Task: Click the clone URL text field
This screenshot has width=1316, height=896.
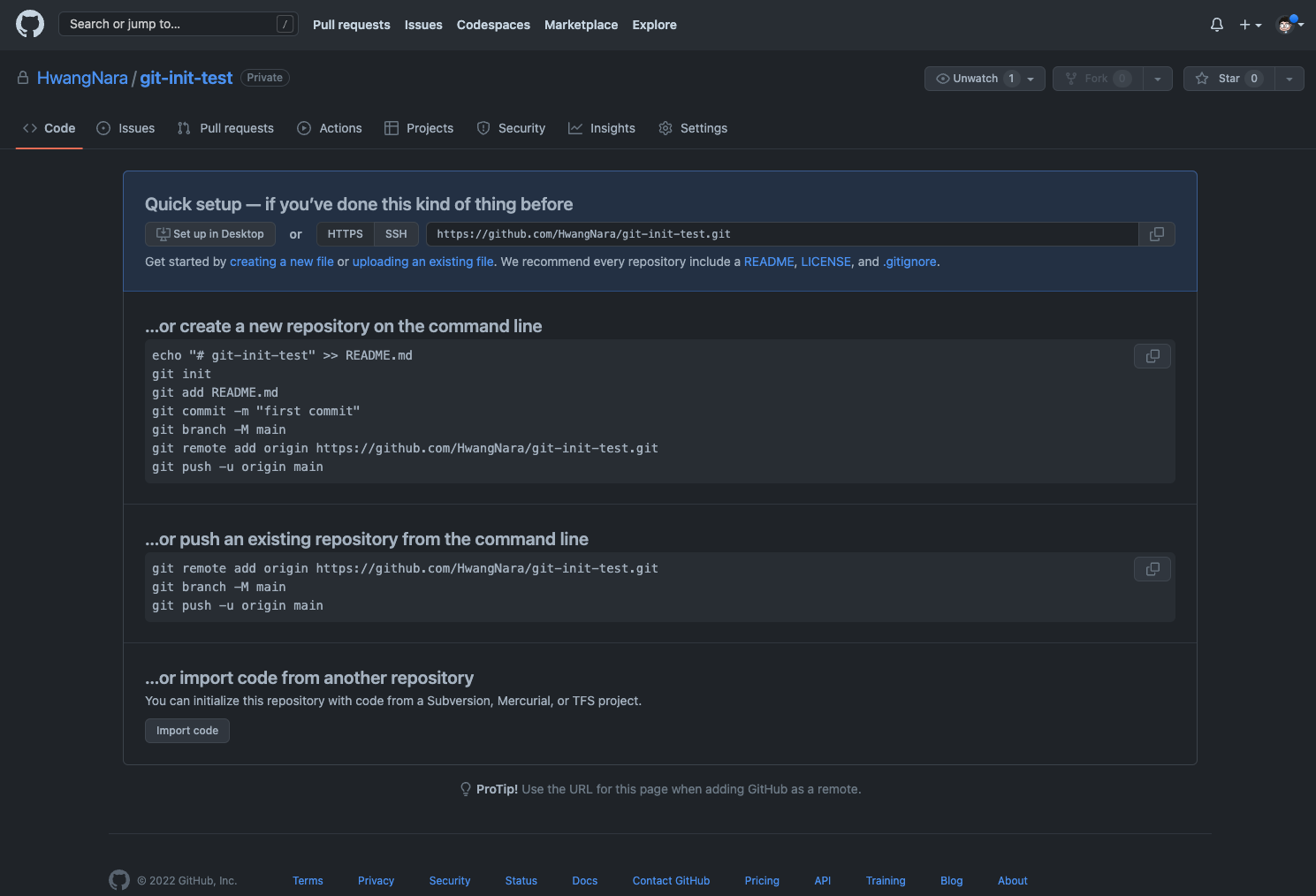Action: [782, 234]
